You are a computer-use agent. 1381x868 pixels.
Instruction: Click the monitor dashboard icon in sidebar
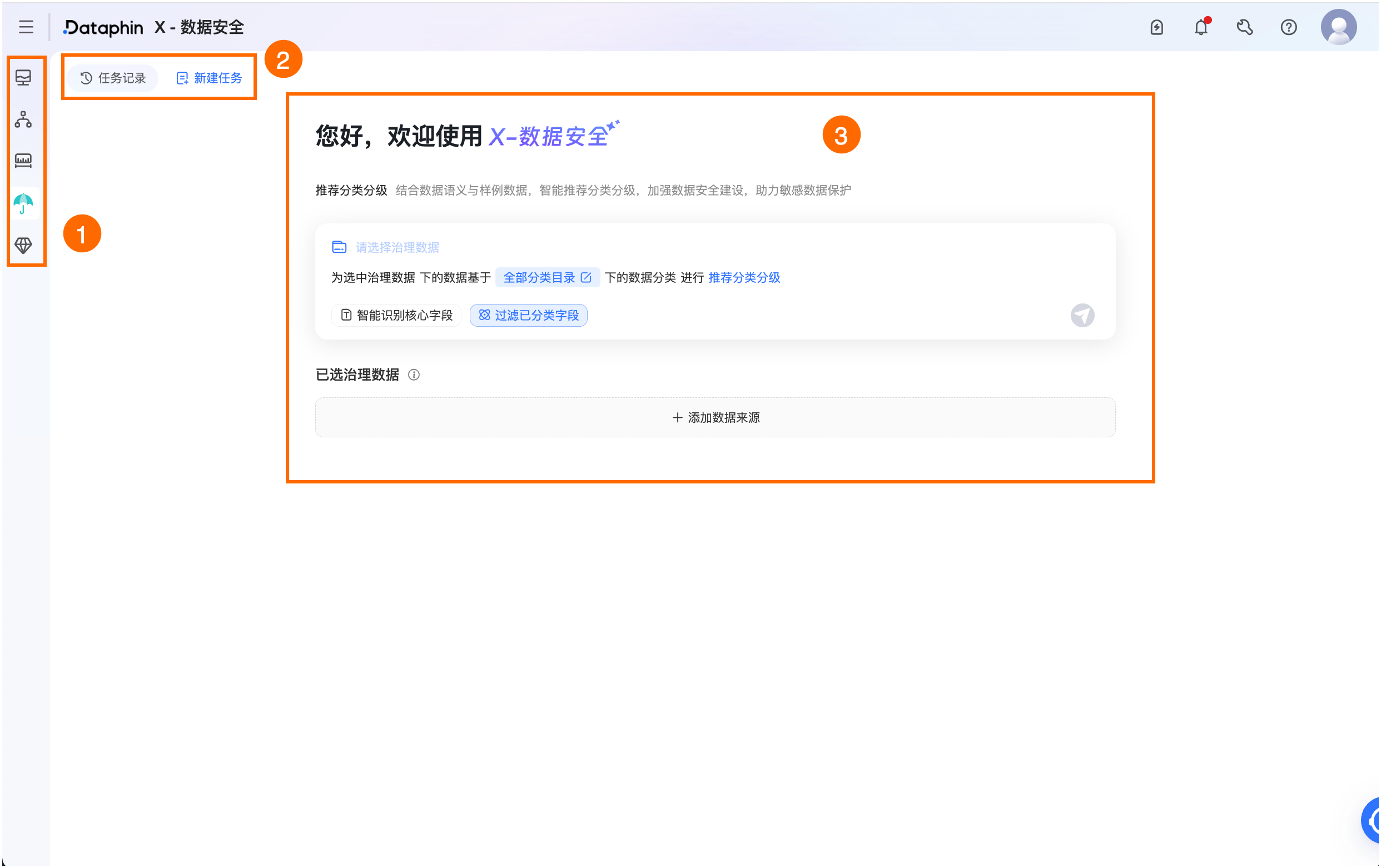[x=23, y=77]
